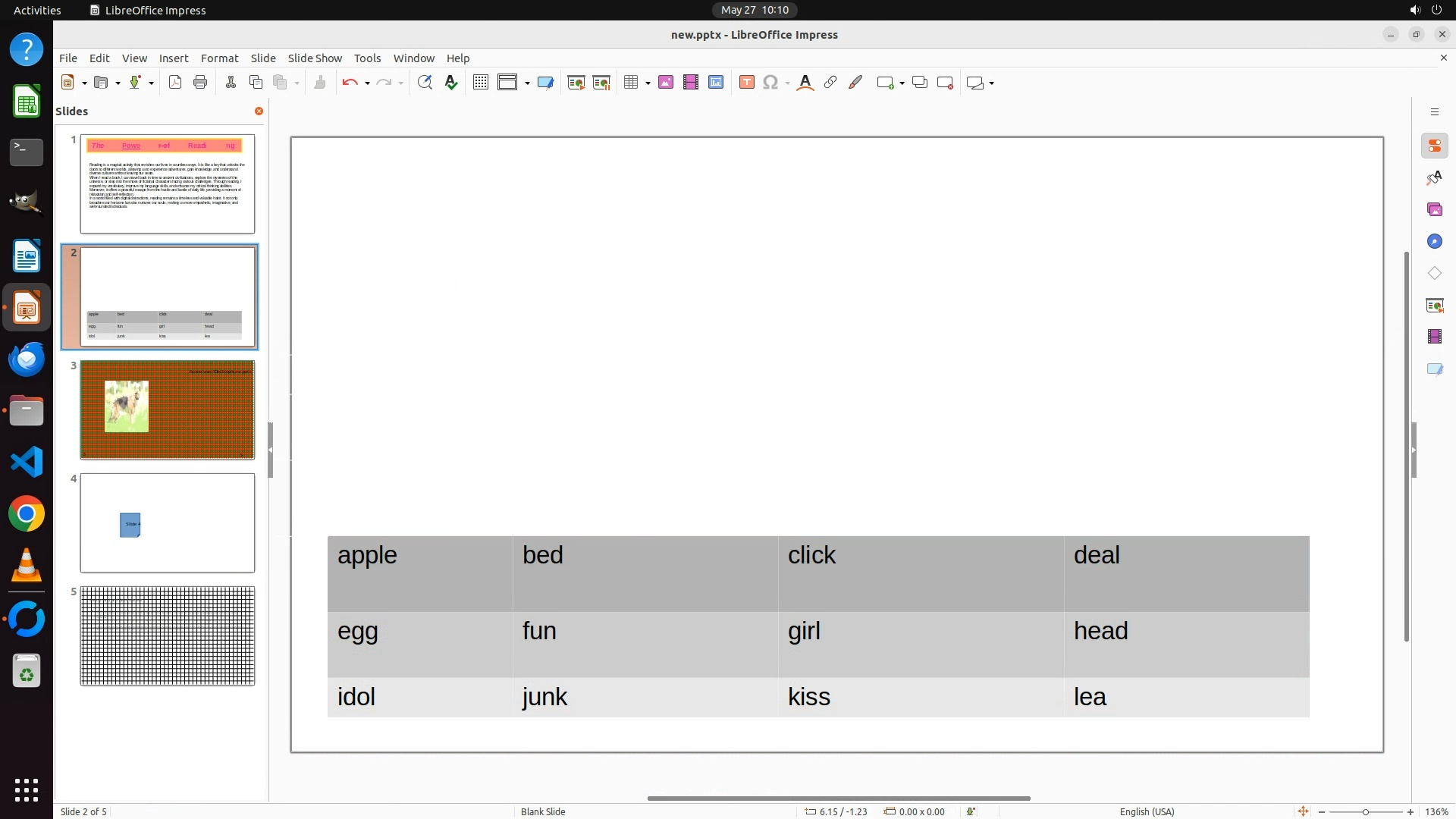Open sidebar Properties panel icon

[x=1434, y=146]
